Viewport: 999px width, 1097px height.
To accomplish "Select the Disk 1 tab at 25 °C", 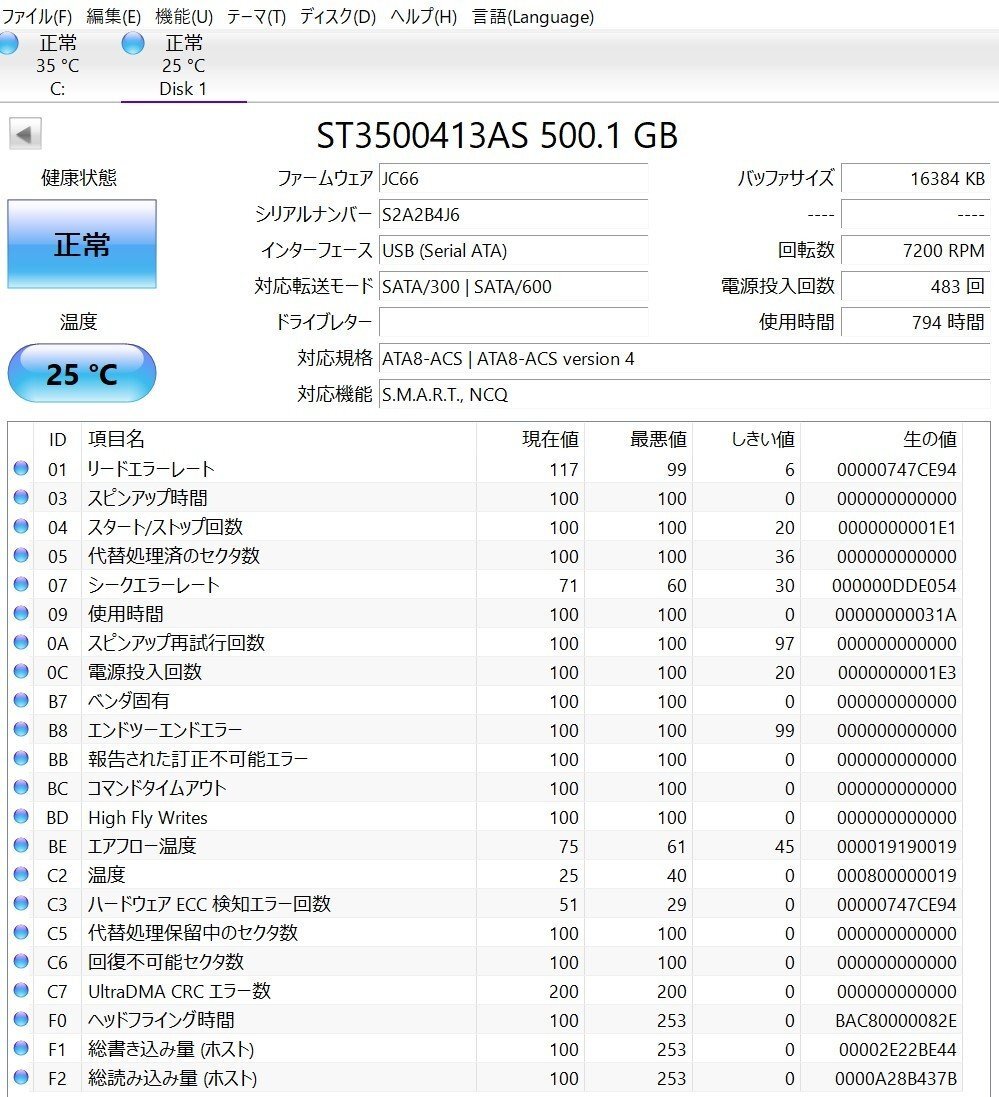I will (183, 65).
